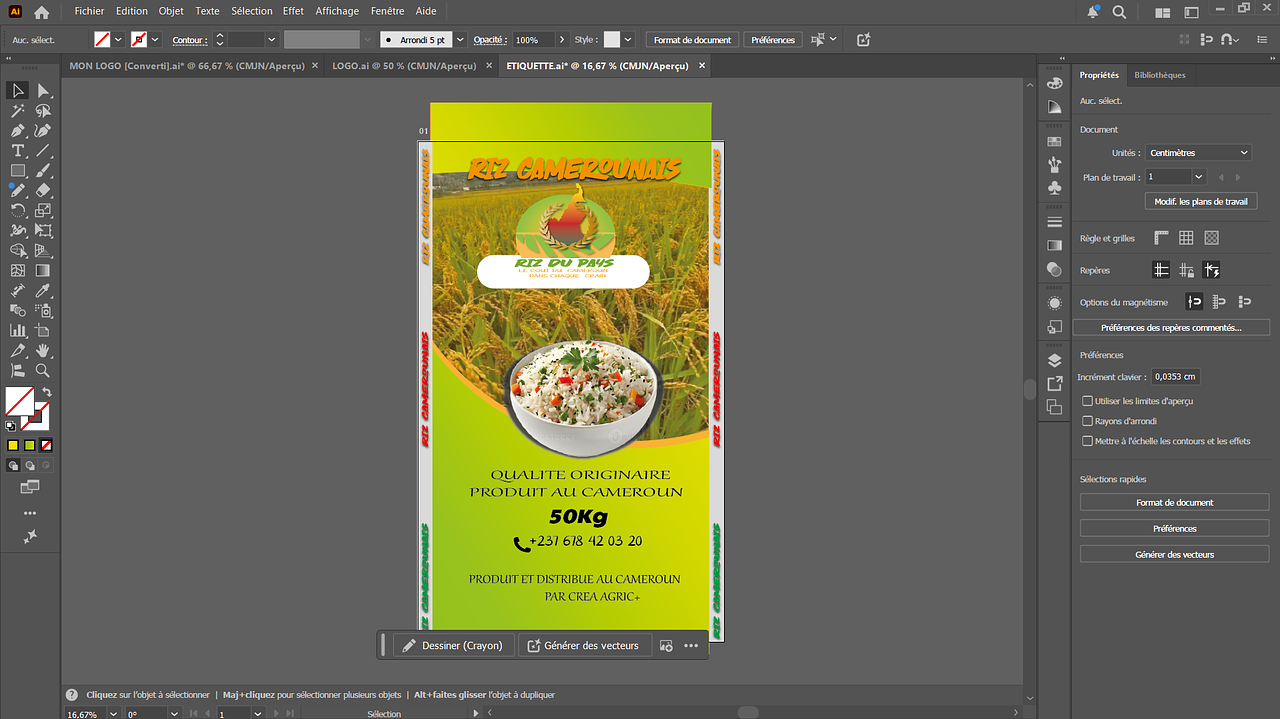Select the Rectangle shape tool
The height and width of the screenshot is (719, 1280).
(18, 171)
